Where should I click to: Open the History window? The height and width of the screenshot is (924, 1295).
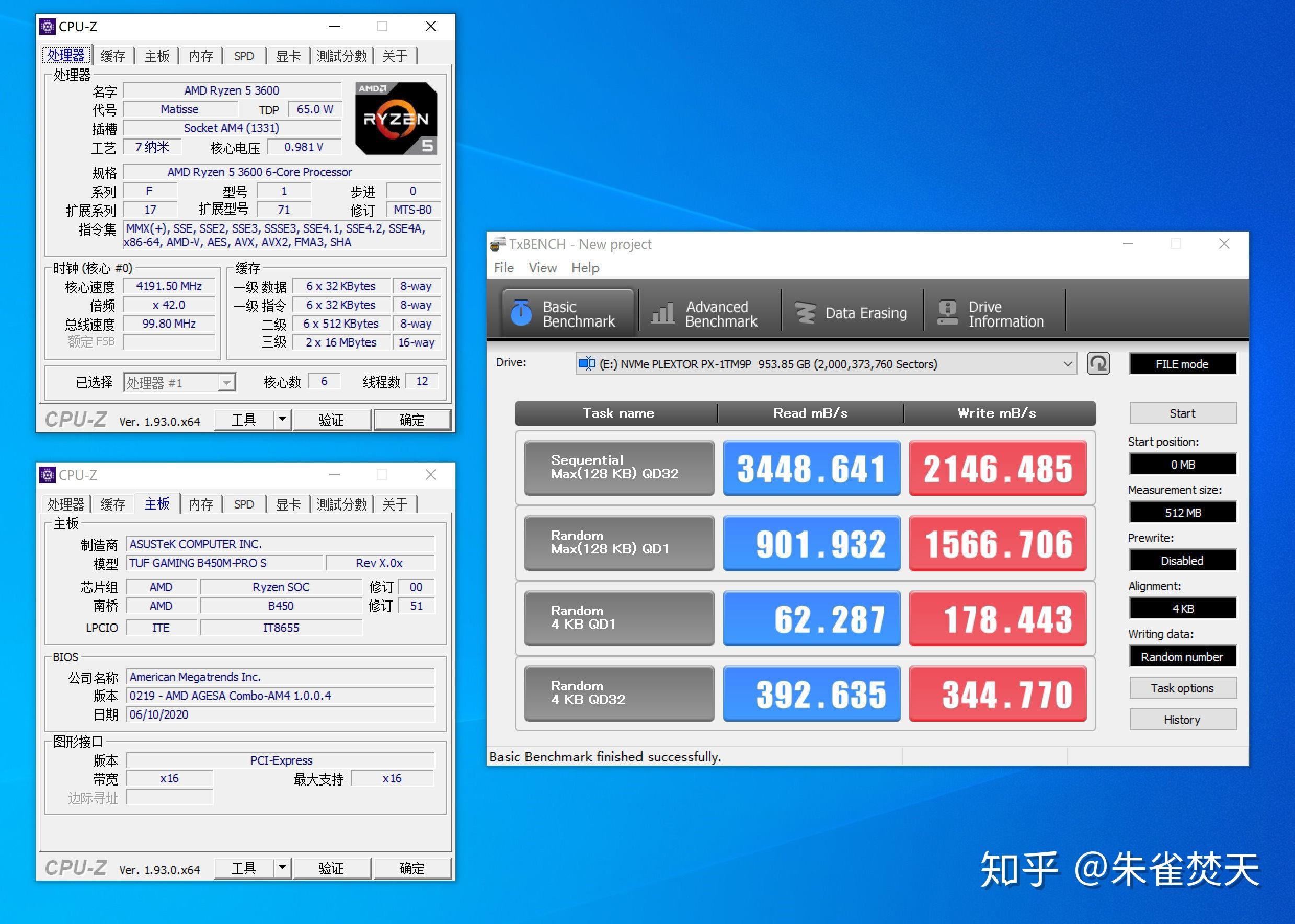1183,719
